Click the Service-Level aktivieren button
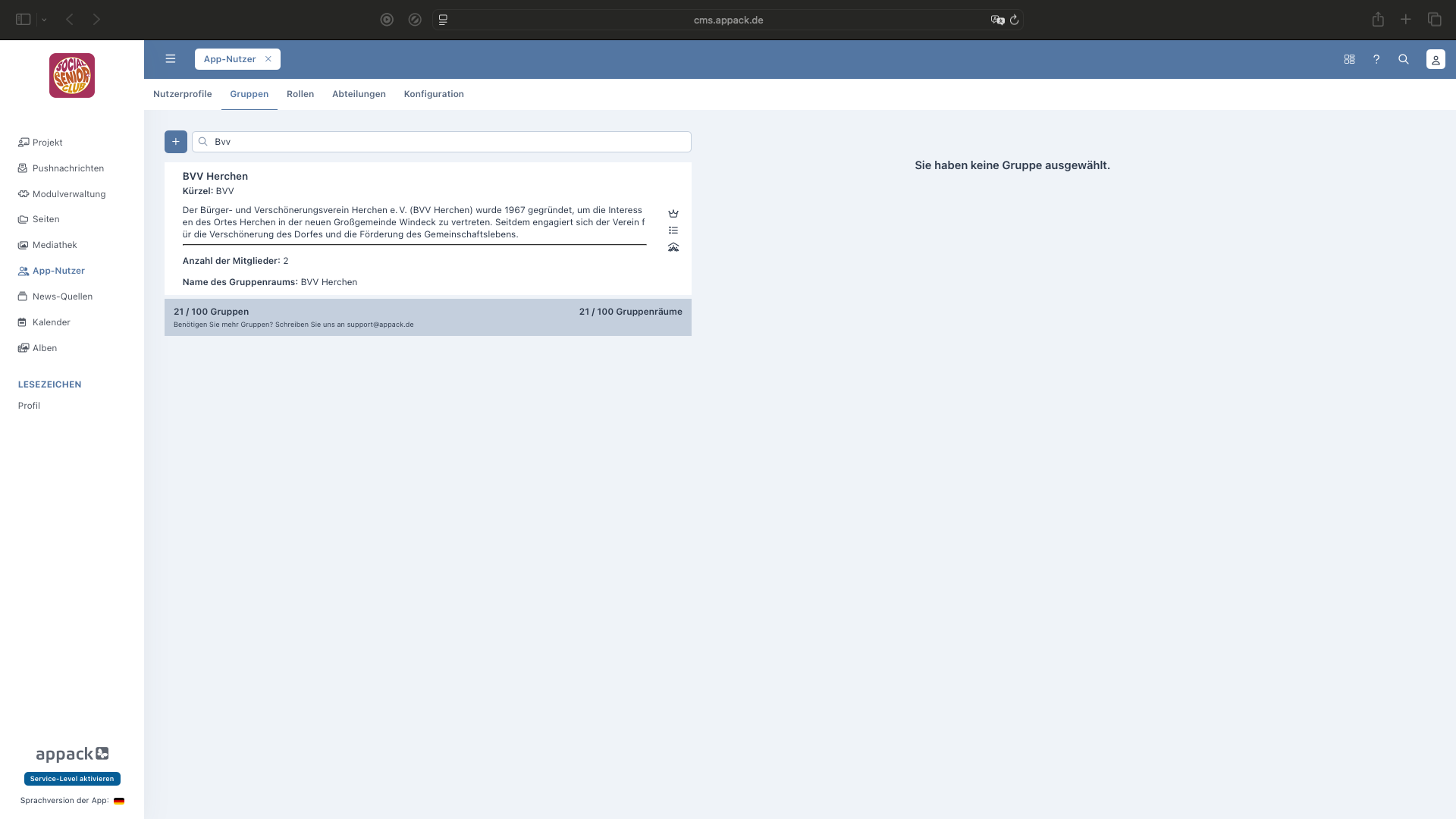Screen dimensions: 1456x819 [72, 779]
